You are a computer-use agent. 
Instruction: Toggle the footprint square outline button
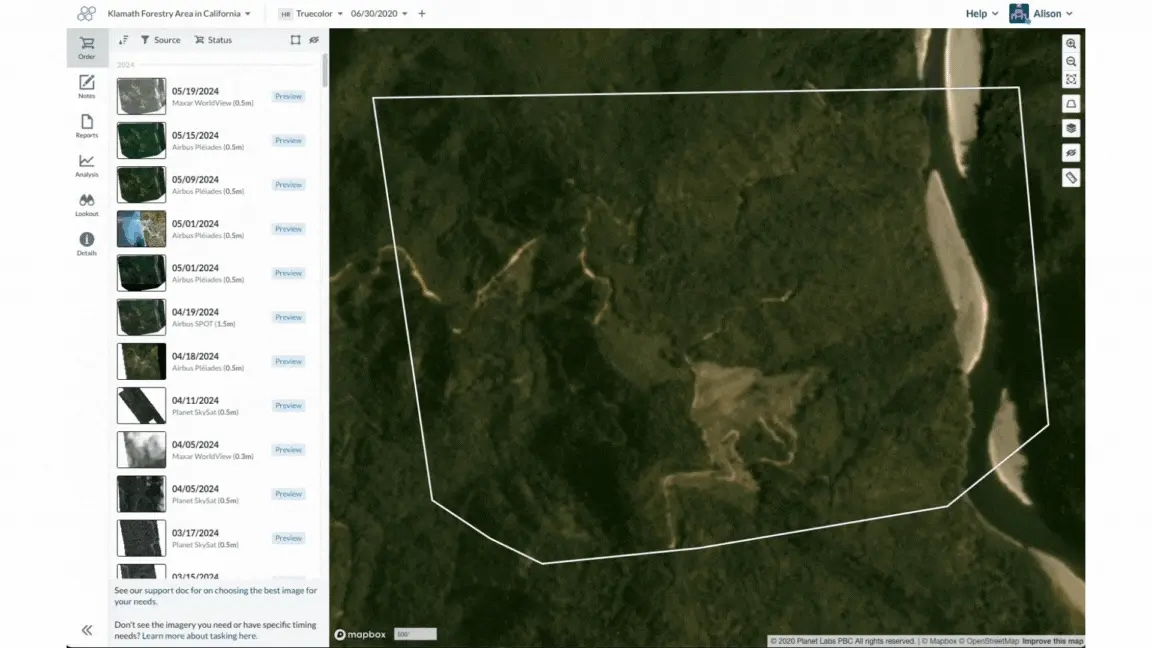click(x=295, y=40)
